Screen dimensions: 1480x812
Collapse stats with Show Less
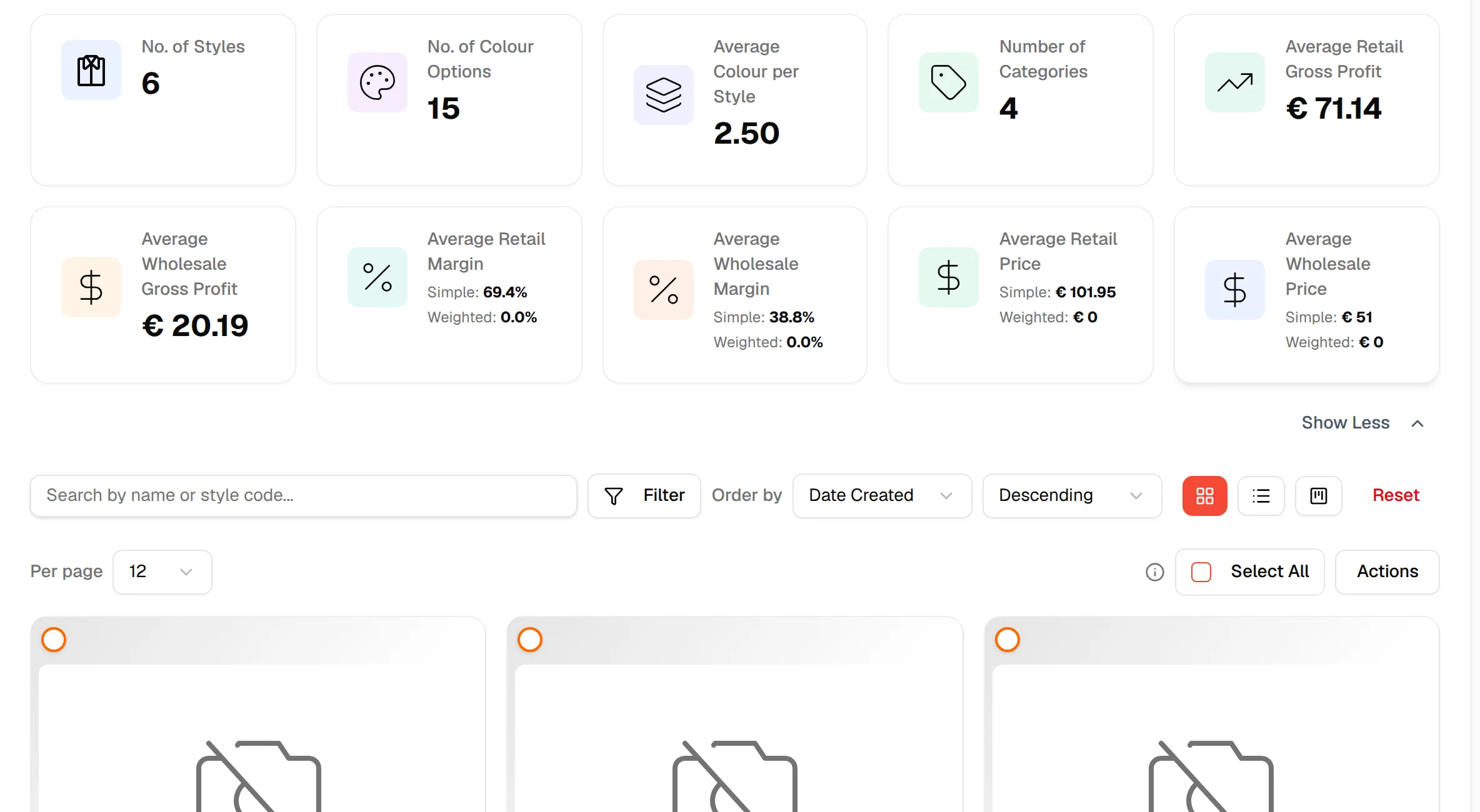1362,423
